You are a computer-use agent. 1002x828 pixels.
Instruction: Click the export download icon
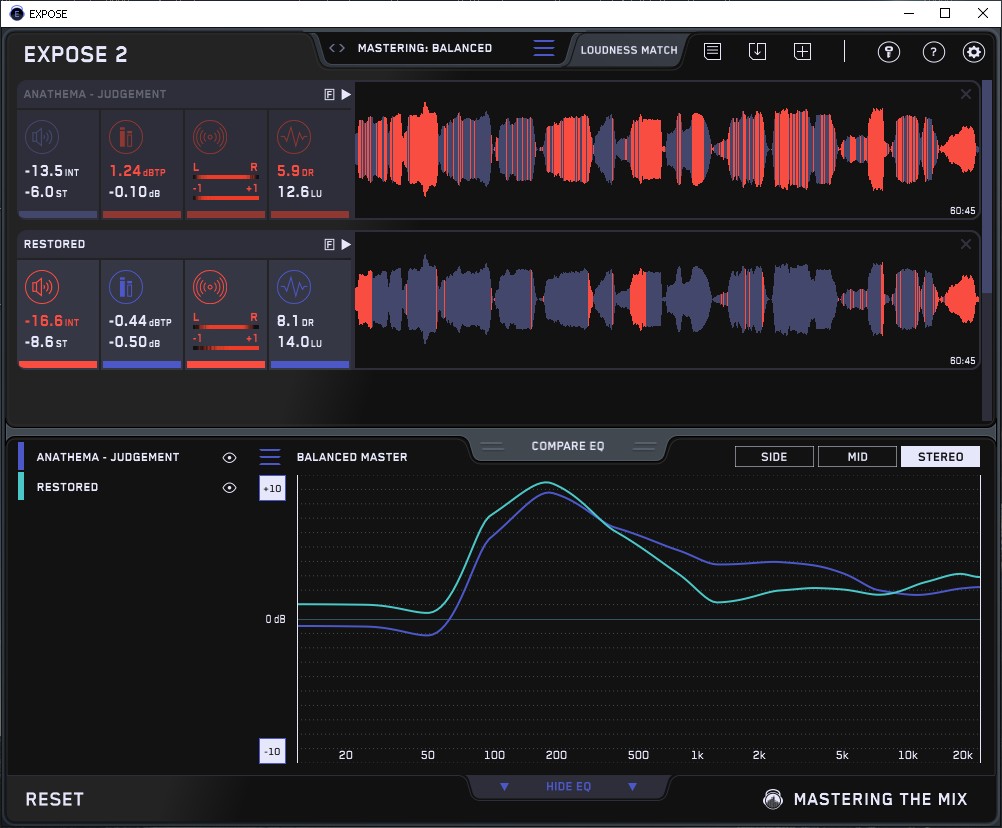[x=757, y=51]
